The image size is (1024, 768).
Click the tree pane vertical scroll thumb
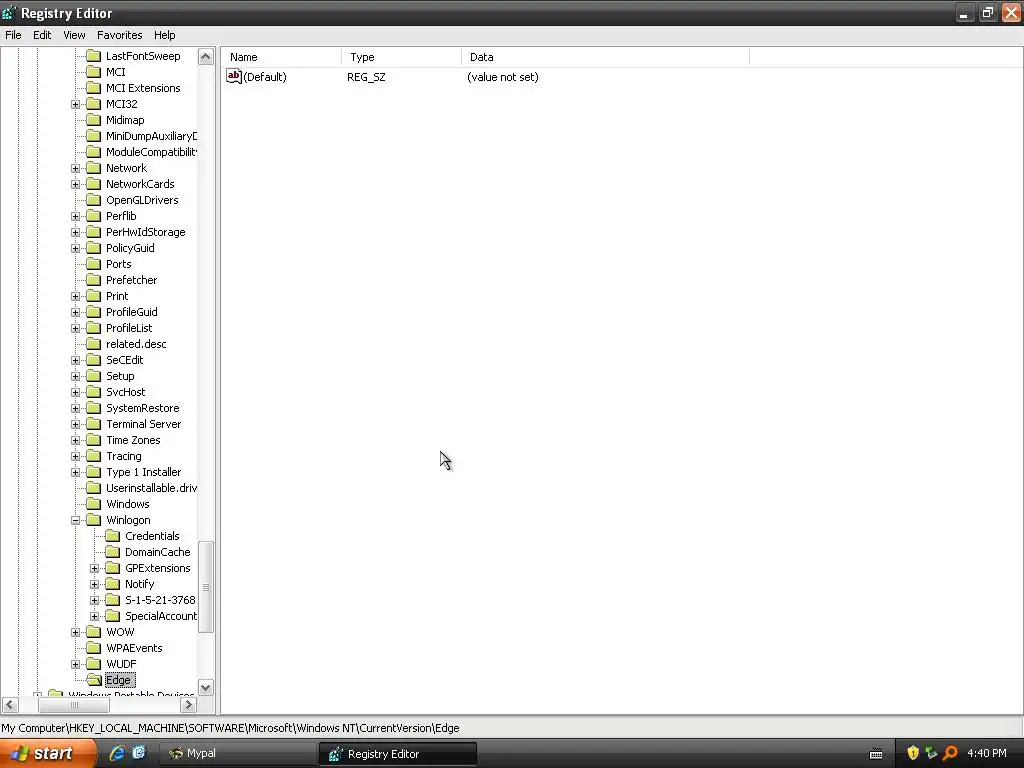[206, 587]
